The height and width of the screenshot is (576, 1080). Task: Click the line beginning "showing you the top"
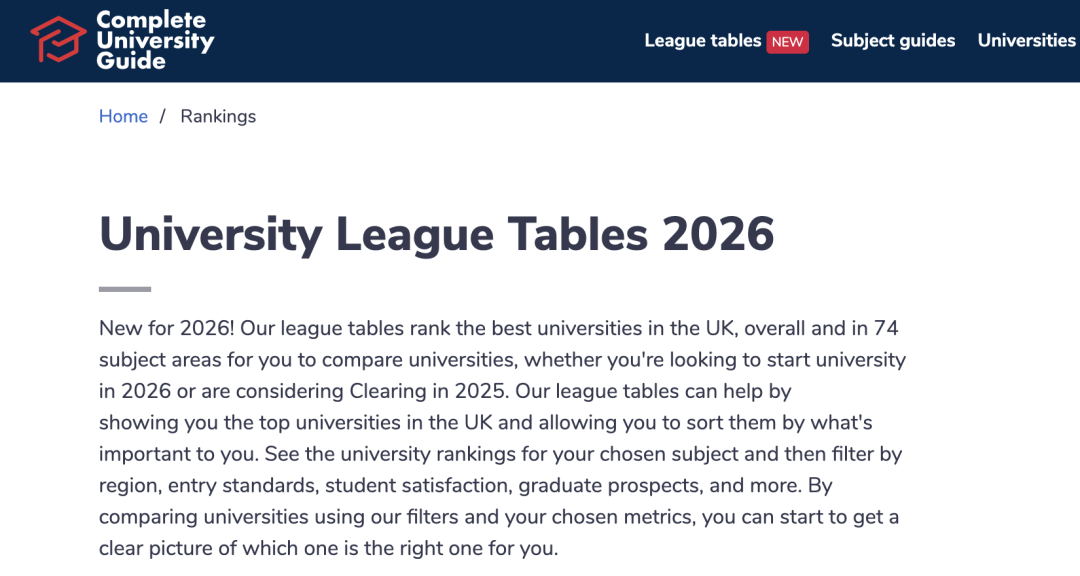485,423
